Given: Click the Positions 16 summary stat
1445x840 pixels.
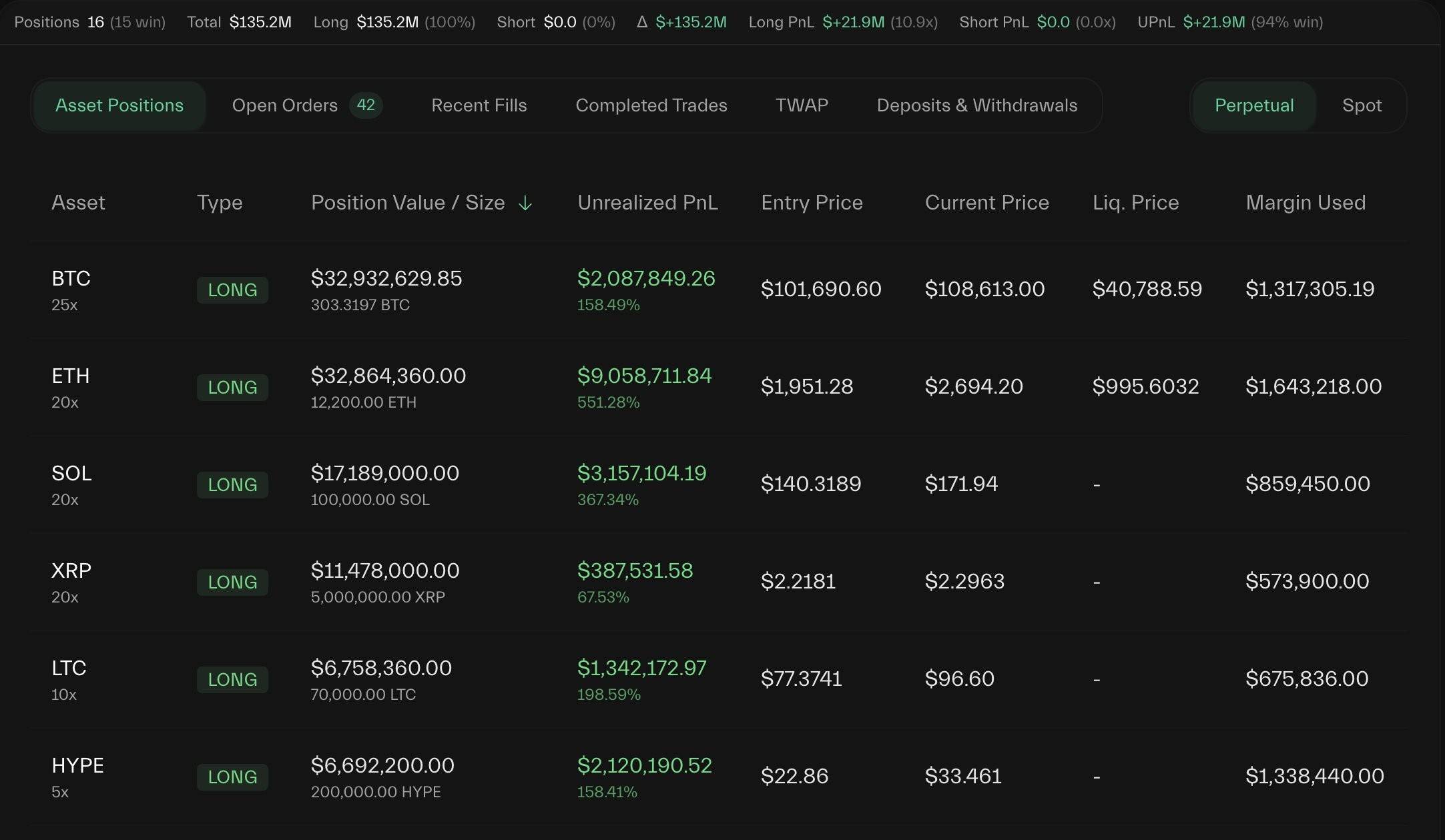Looking at the screenshot, I should click(x=89, y=22).
